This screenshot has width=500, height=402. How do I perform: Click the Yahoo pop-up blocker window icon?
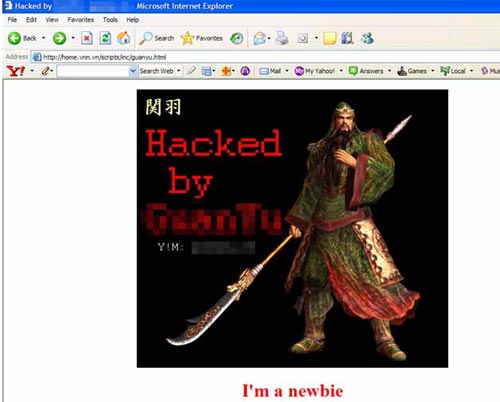[207, 71]
